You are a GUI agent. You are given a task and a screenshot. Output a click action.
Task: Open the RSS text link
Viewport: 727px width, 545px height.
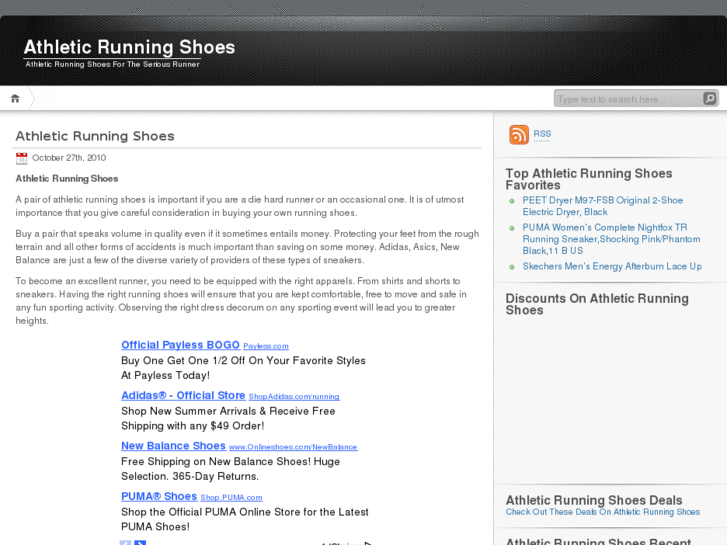tap(542, 134)
